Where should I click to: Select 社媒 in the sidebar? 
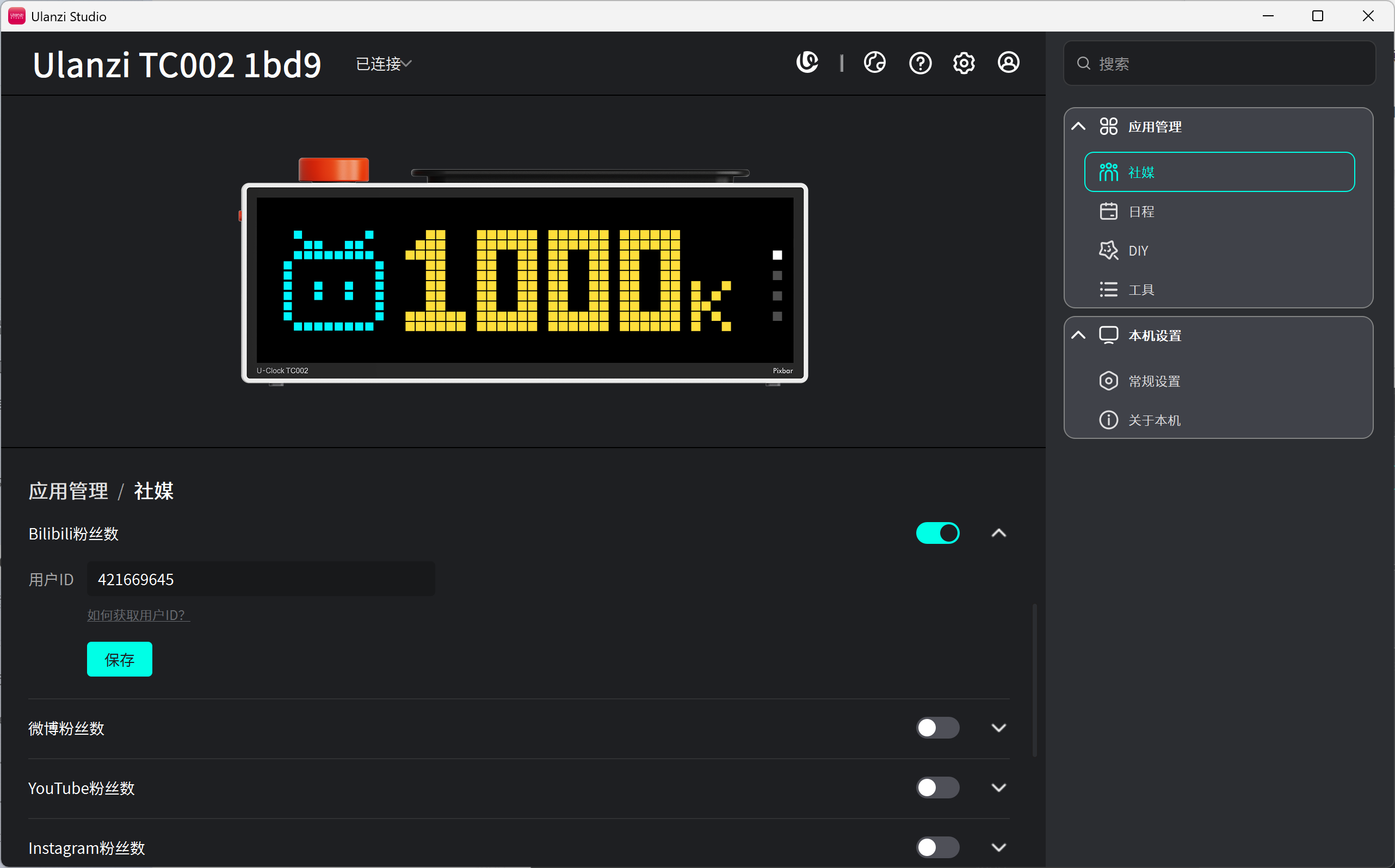pyautogui.click(x=1219, y=172)
